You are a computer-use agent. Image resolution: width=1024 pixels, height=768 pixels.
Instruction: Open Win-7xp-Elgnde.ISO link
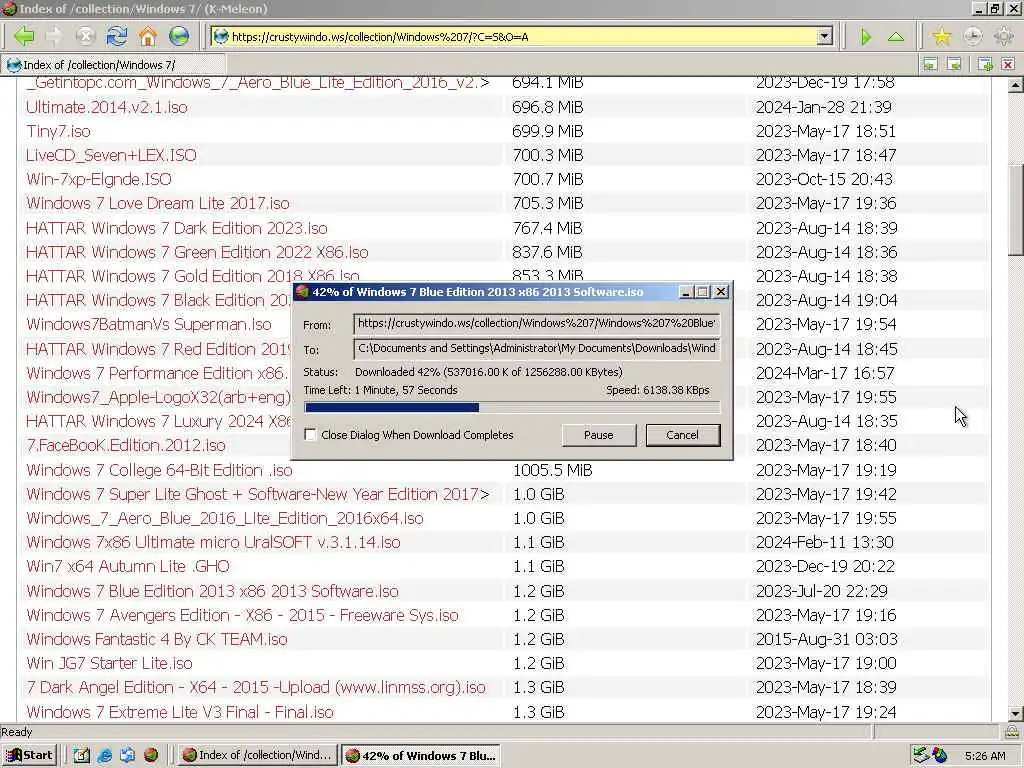[x=99, y=180]
